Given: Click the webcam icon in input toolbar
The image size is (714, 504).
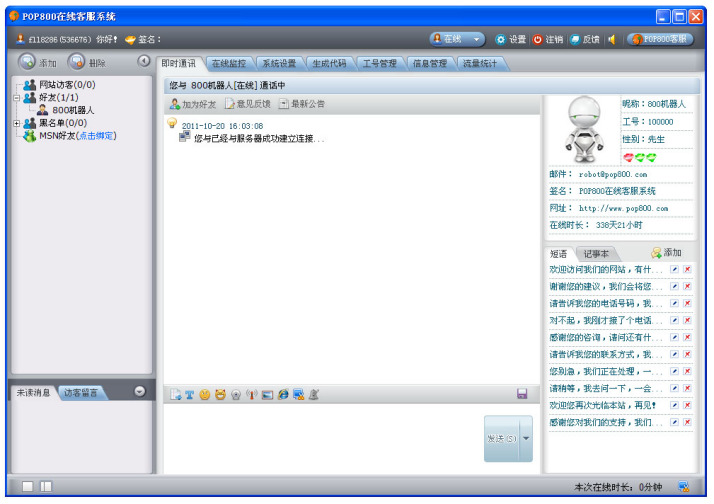Looking at the screenshot, I should 236,395.
